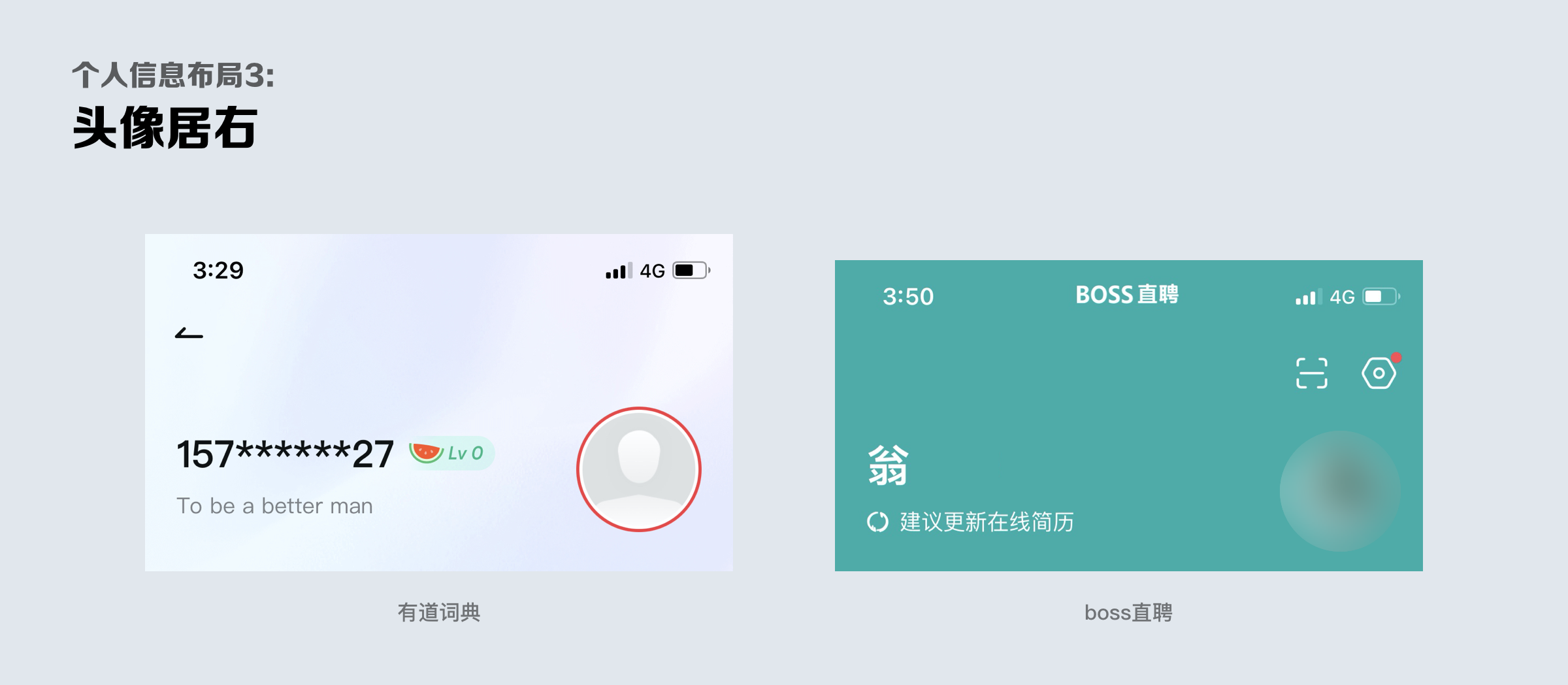1568x685 pixels.
Task: Click the BOSS screen battery icon
Action: (1381, 297)
